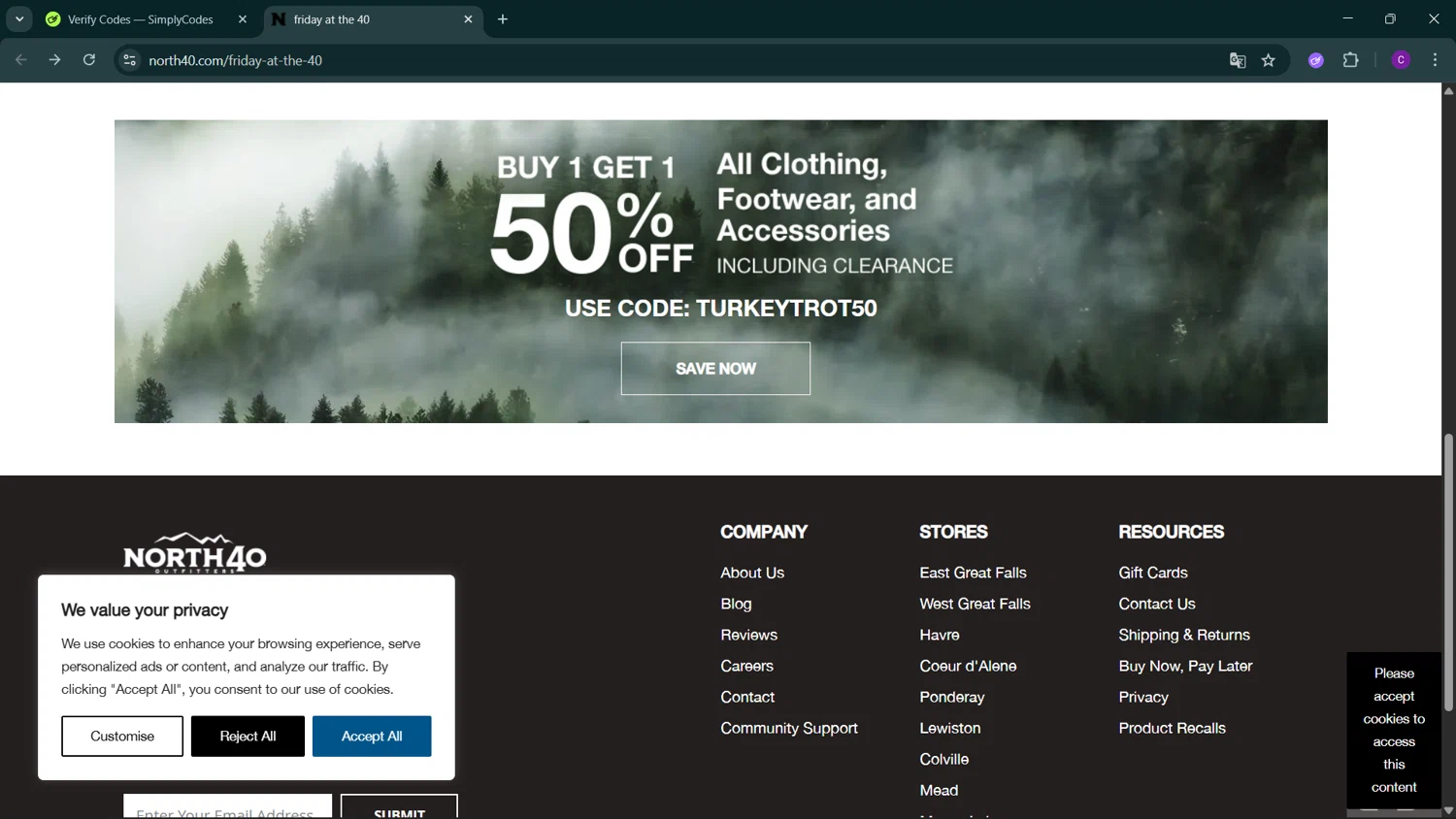Open site information icon in address bar

coord(129,60)
